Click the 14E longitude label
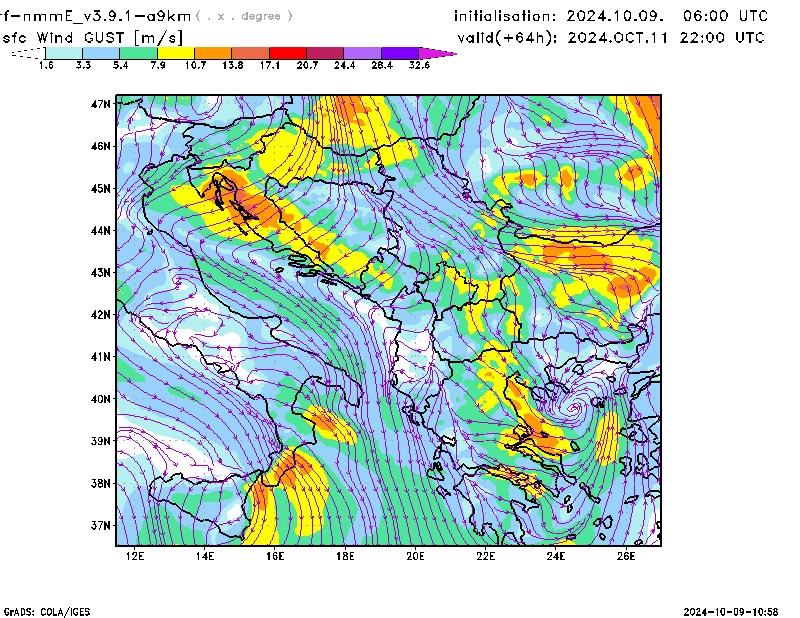 point(205,556)
